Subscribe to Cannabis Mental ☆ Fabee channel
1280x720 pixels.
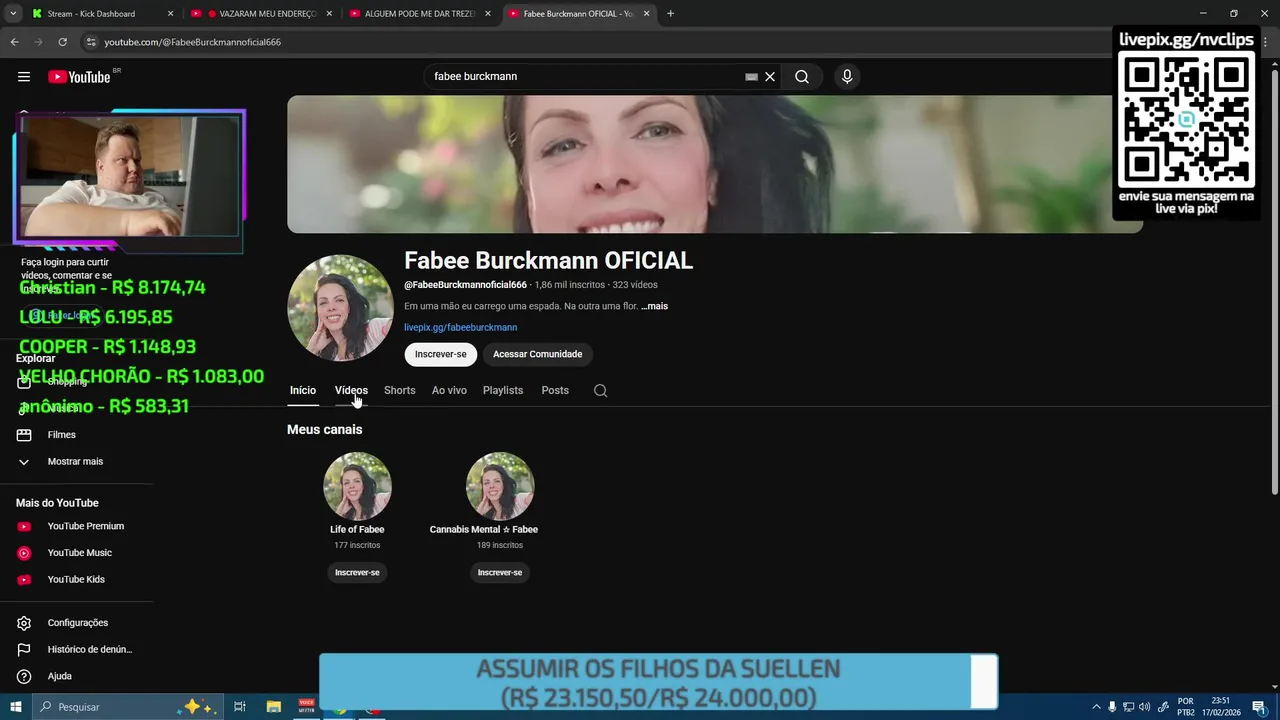click(x=500, y=573)
